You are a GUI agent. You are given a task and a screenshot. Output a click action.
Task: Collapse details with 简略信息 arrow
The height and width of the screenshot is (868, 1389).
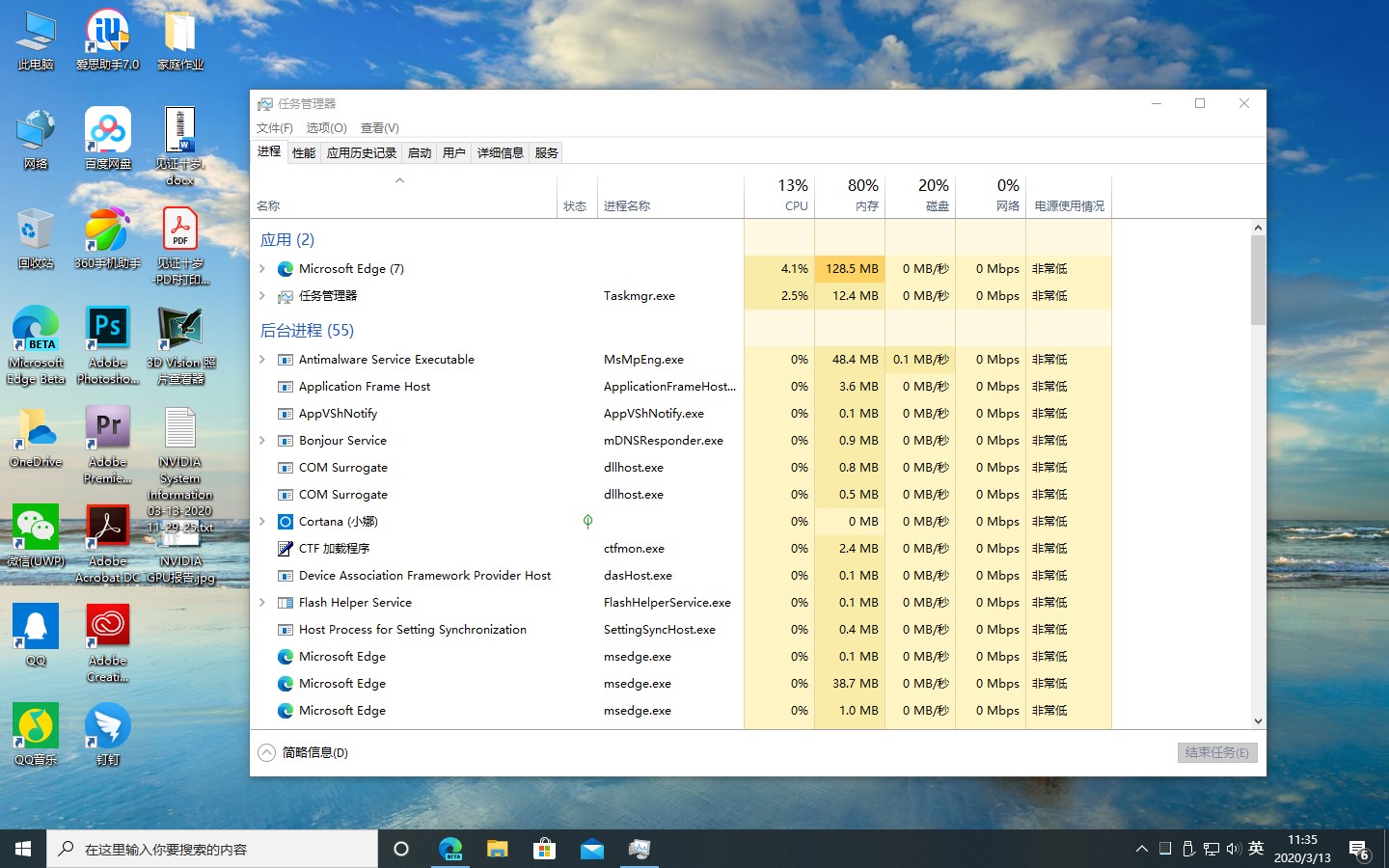coord(267,752)
